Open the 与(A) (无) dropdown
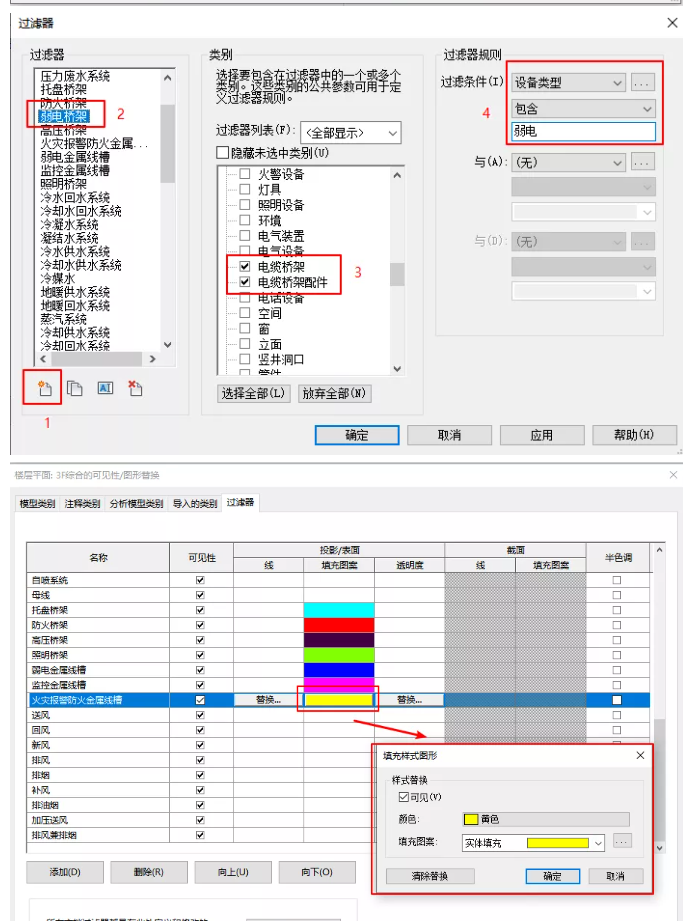The image size is (683, 921). click(568, 162)
